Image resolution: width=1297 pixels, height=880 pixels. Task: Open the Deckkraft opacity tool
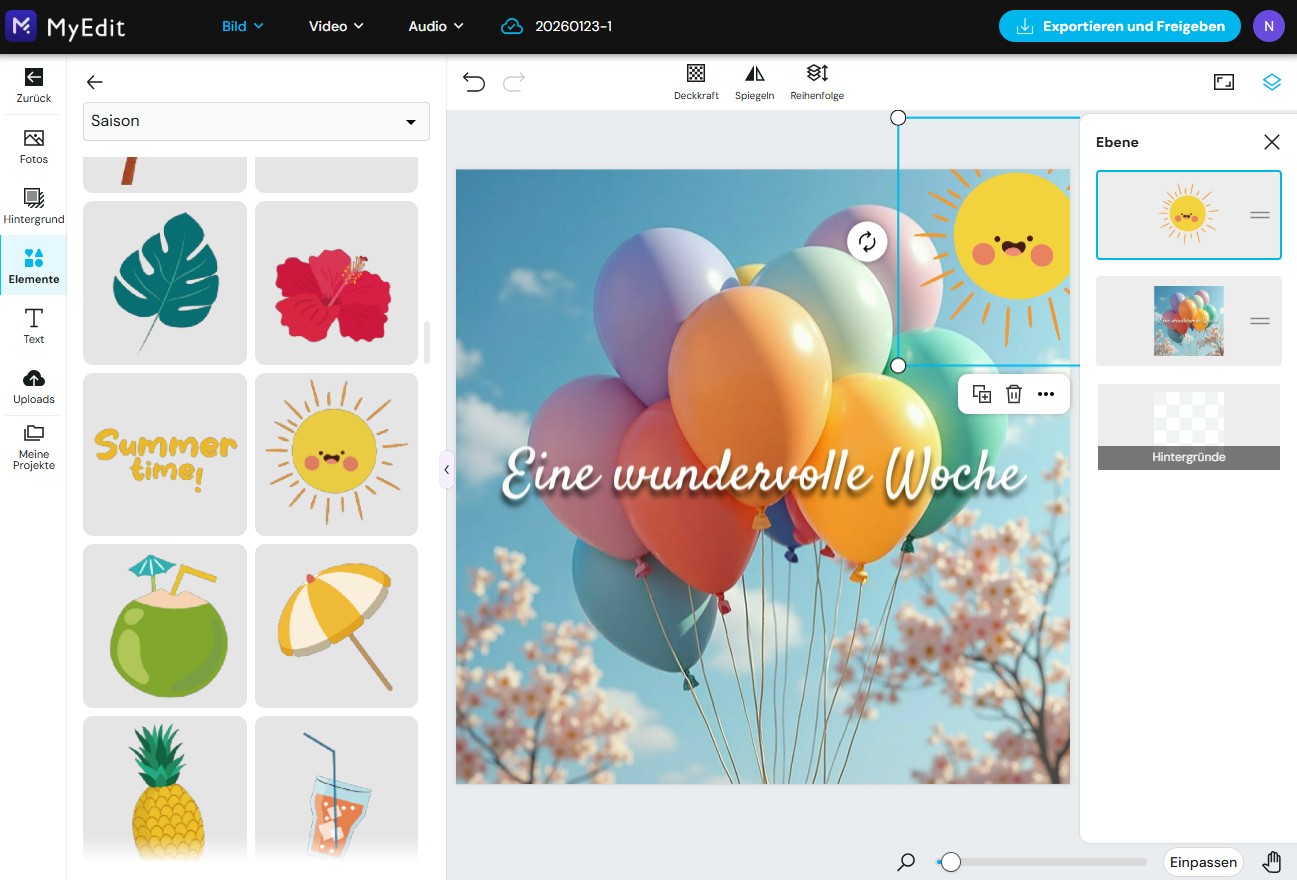[x=696, y=82]
